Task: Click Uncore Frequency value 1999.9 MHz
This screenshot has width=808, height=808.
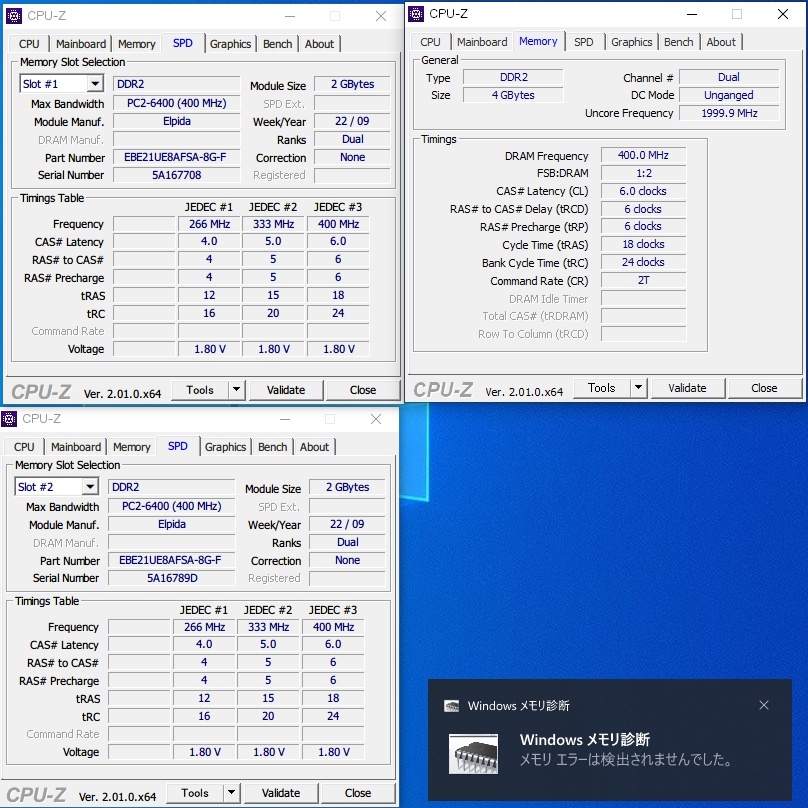Action: [729, 113]
